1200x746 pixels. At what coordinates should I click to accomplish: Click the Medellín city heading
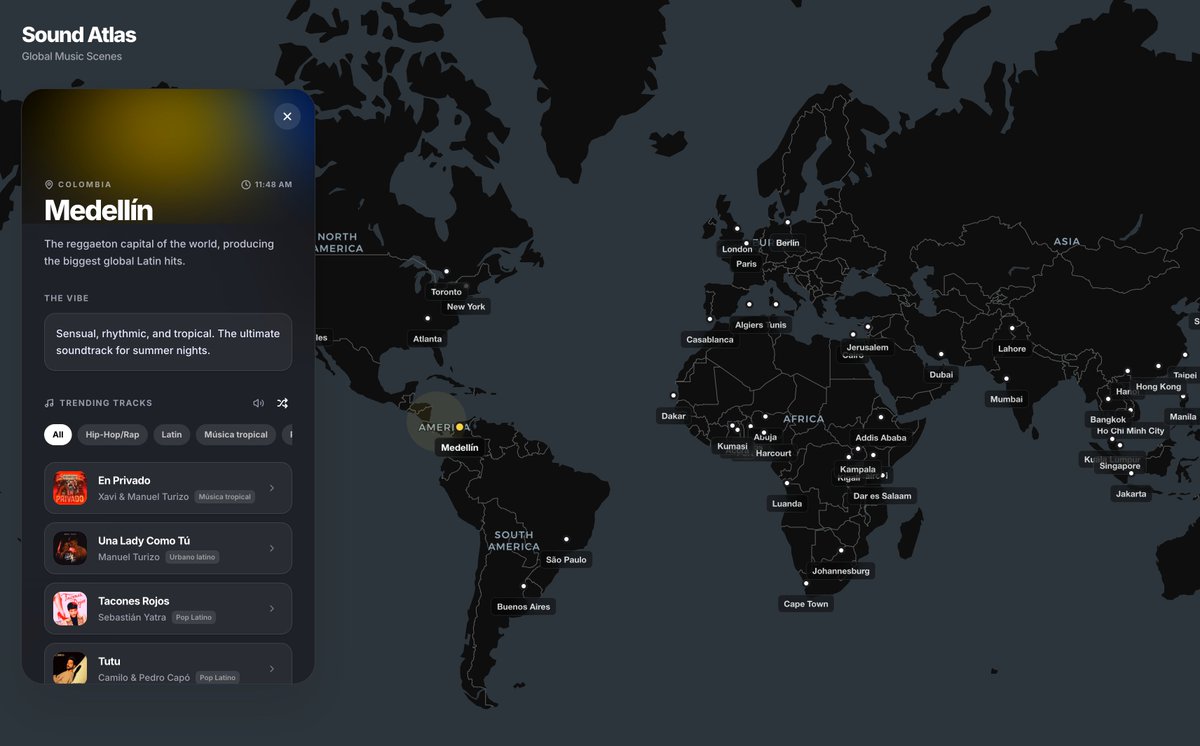[98, 210]
